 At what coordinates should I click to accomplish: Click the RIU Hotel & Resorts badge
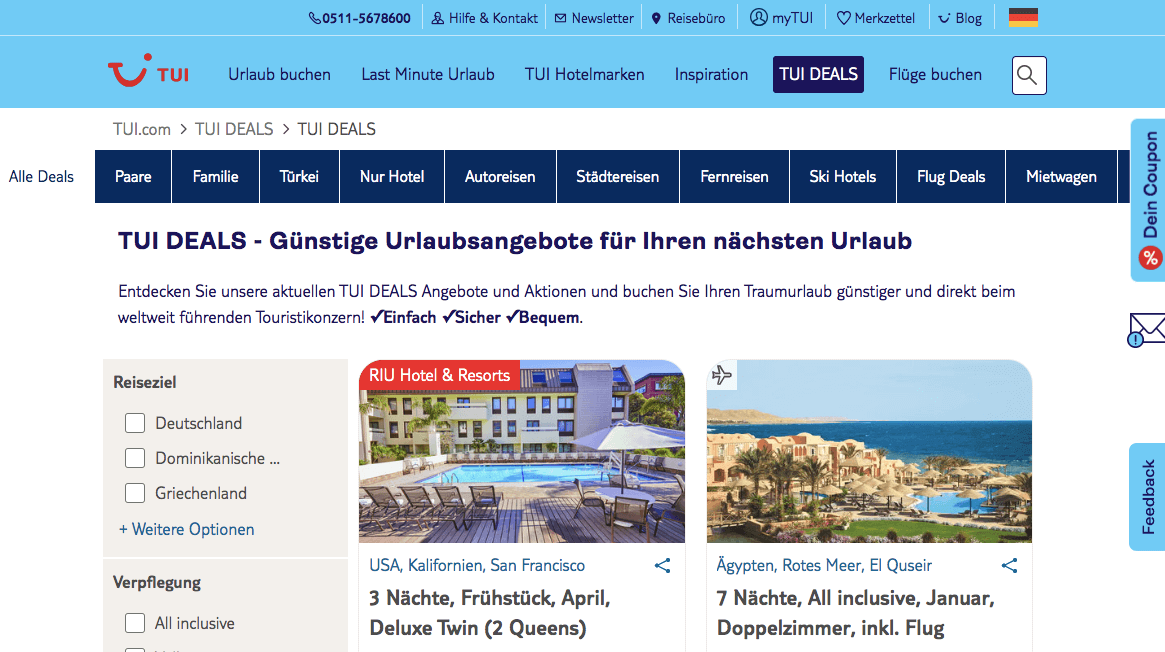[x=439, y=375]
